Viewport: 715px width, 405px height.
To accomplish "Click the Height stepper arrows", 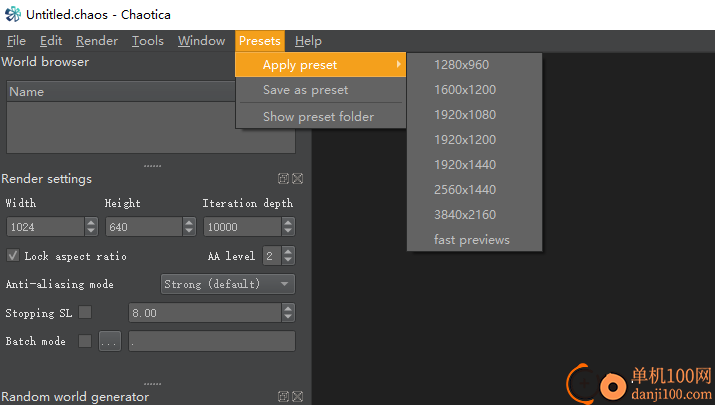I will tap(189, 227).
